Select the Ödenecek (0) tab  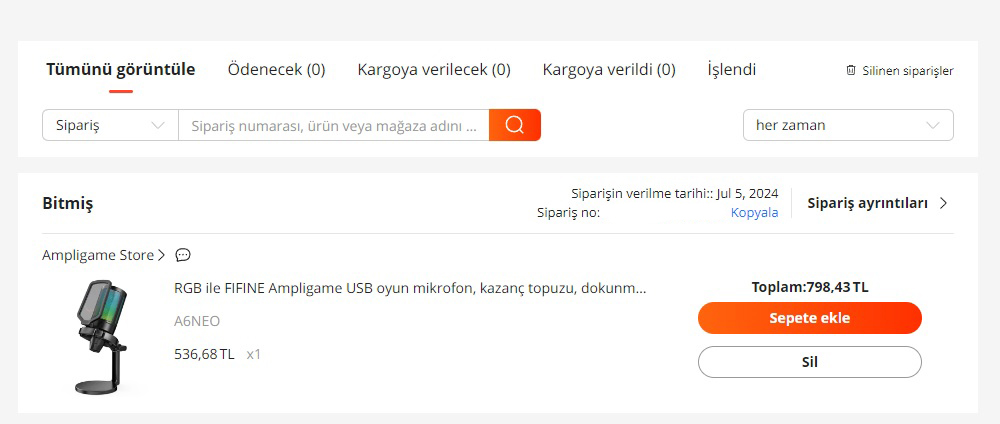(276, 70)
